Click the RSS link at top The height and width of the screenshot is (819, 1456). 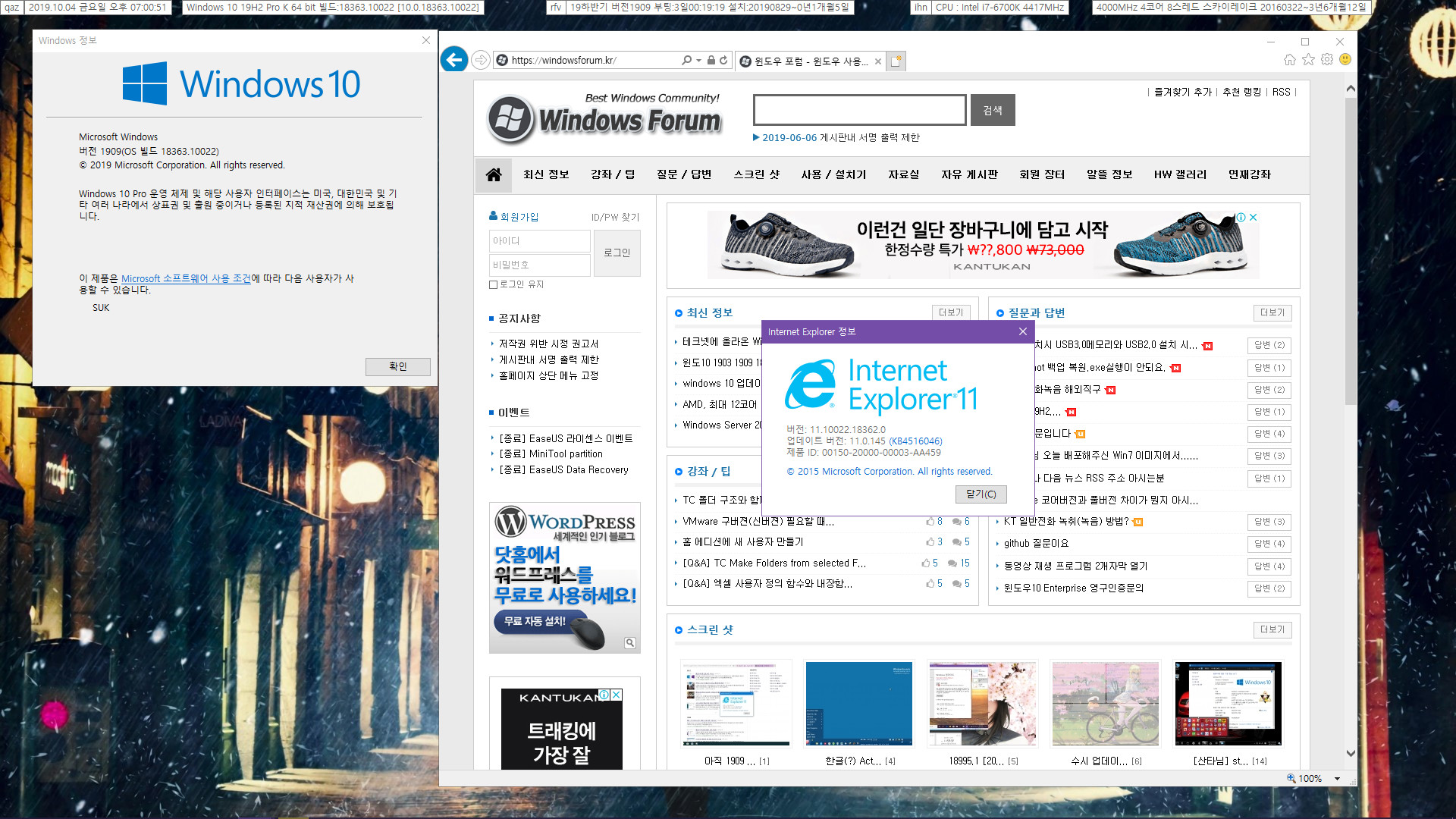pyautogui.click(x=1281, y=92)
